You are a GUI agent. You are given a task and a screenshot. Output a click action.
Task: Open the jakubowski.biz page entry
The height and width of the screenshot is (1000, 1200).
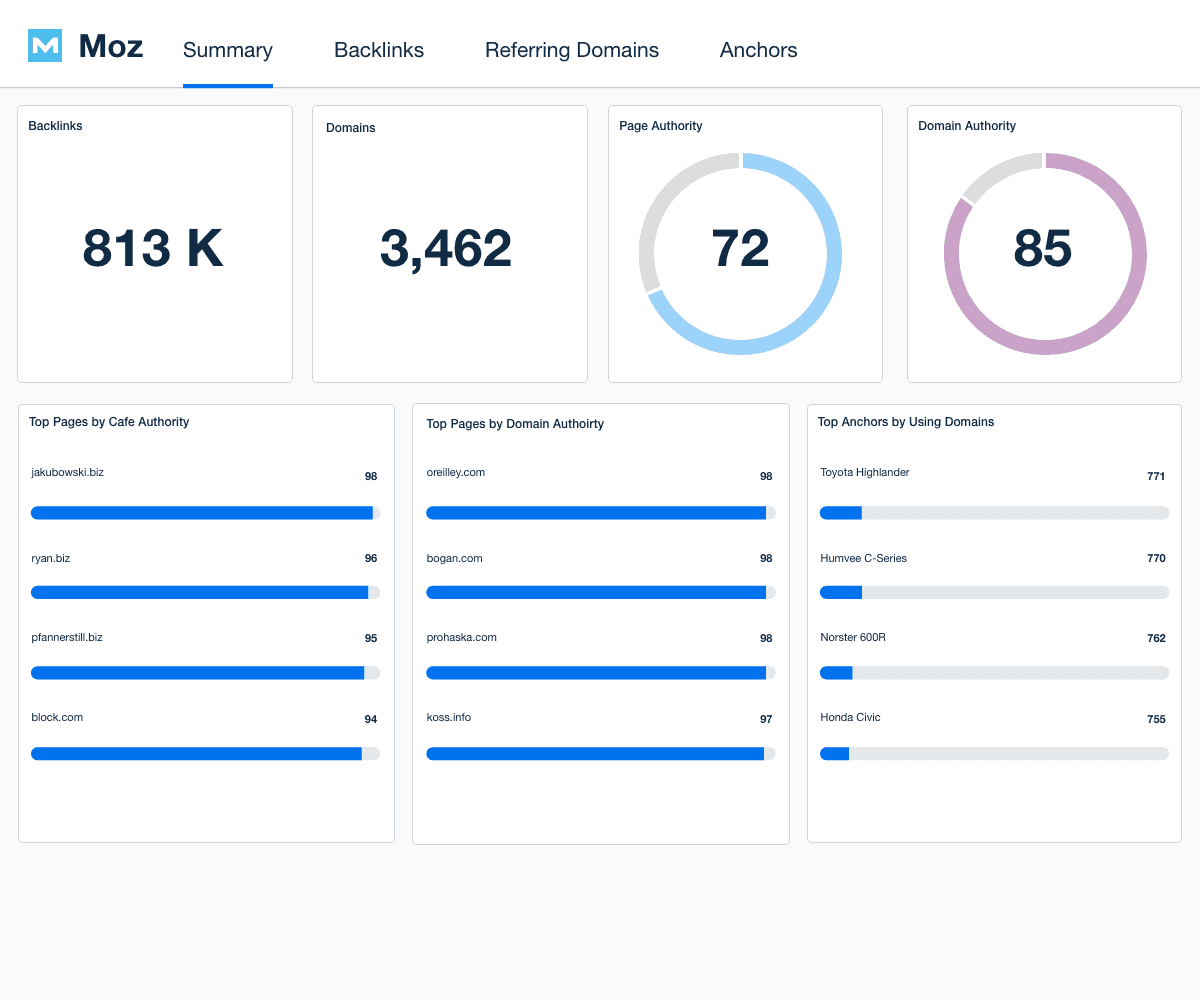[68, 472]
